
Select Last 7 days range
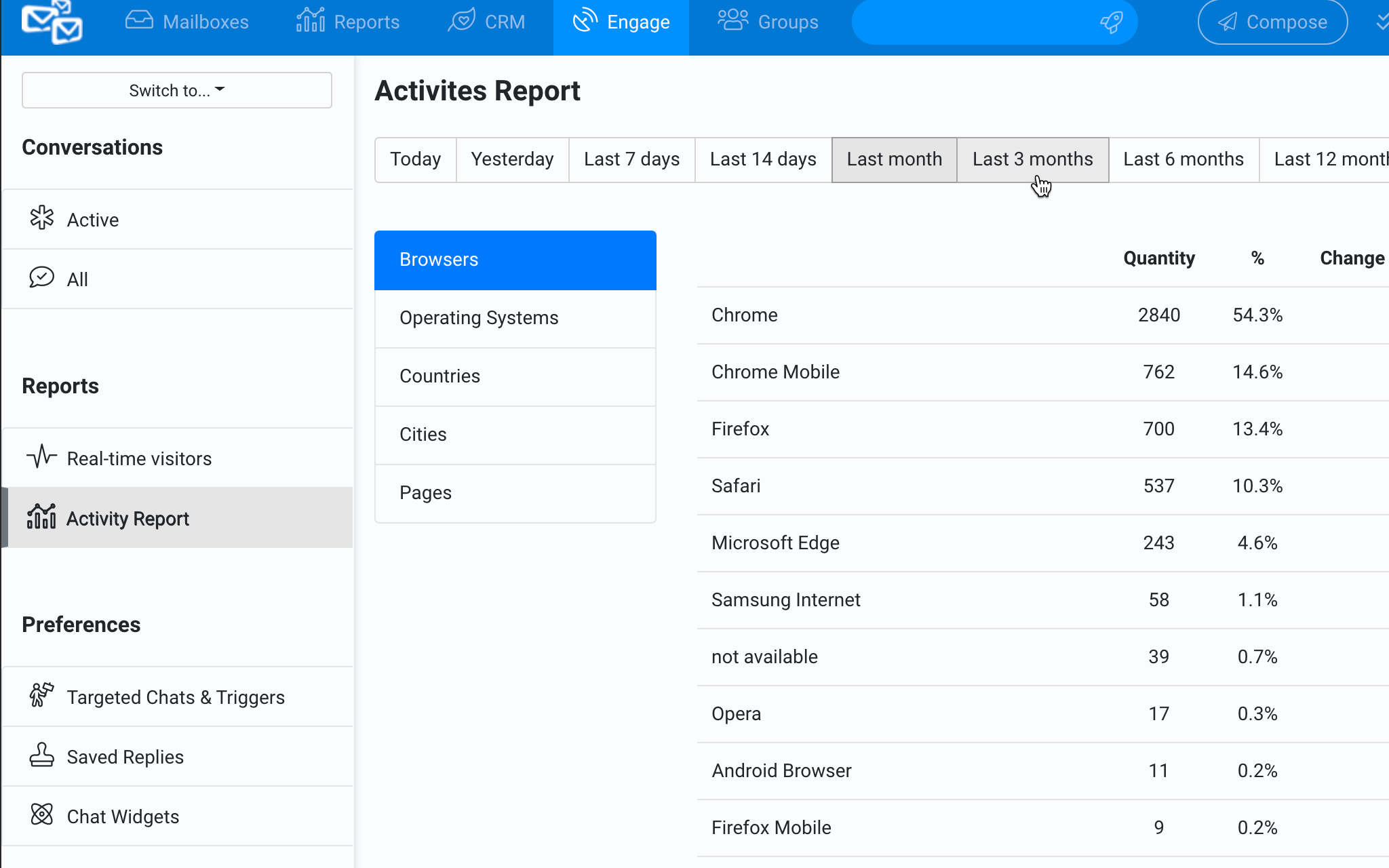pyautogui.click(x=631, y=159)
